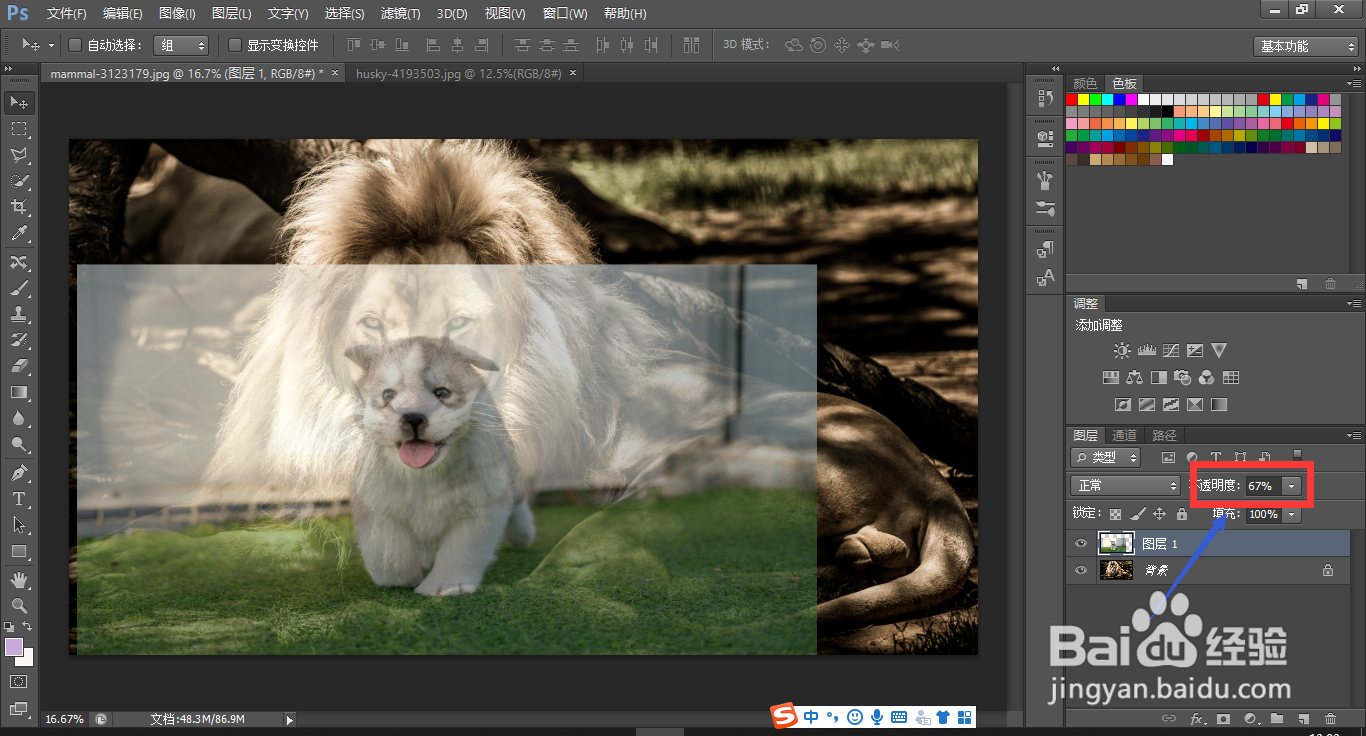Image resolution: width=1366 pixels, height=736 pixels.
Task: Expand the 基本功能 workspace dropdown
Action: [1306, 46]
